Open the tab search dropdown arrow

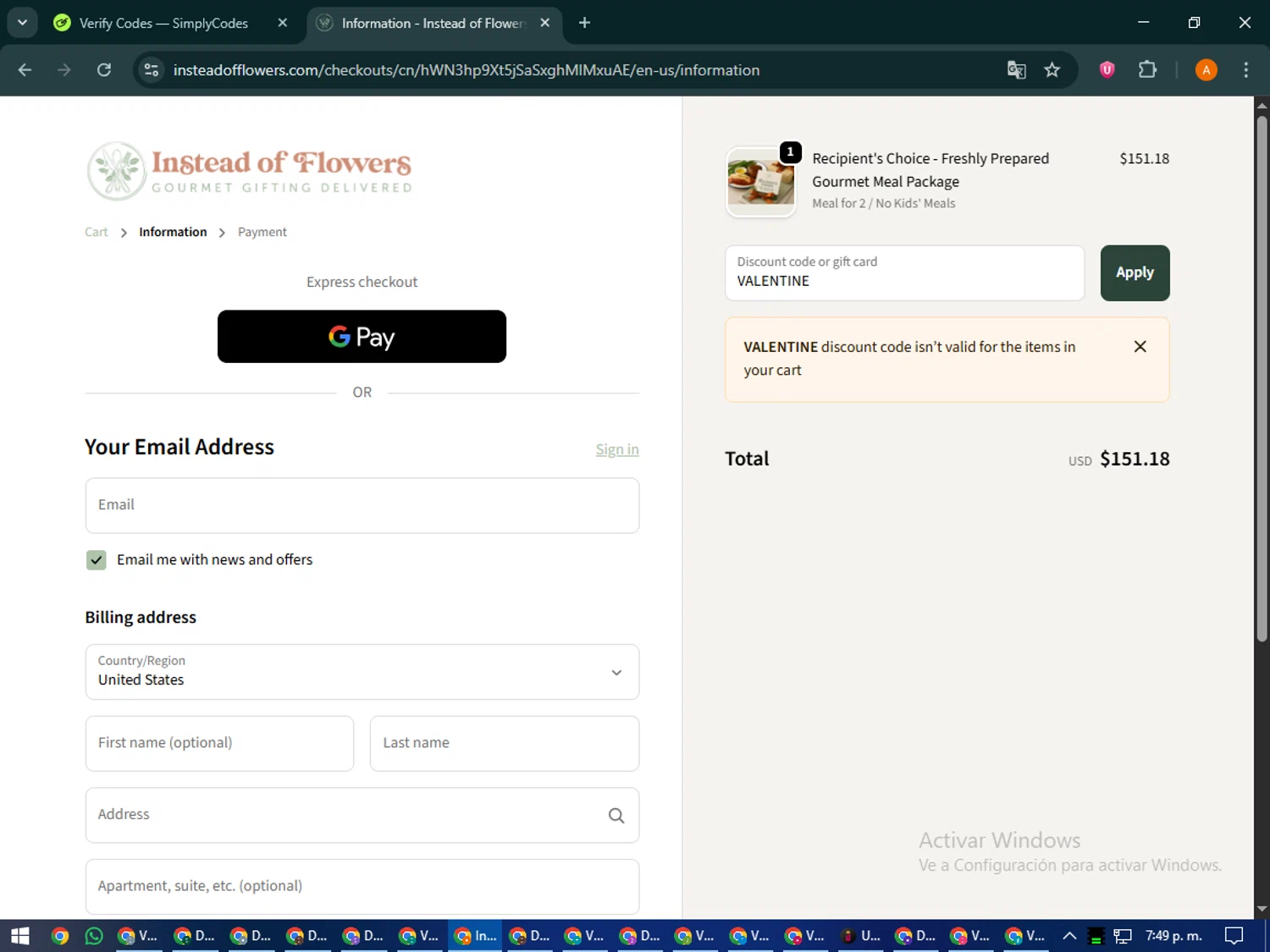tap(22, 23)
